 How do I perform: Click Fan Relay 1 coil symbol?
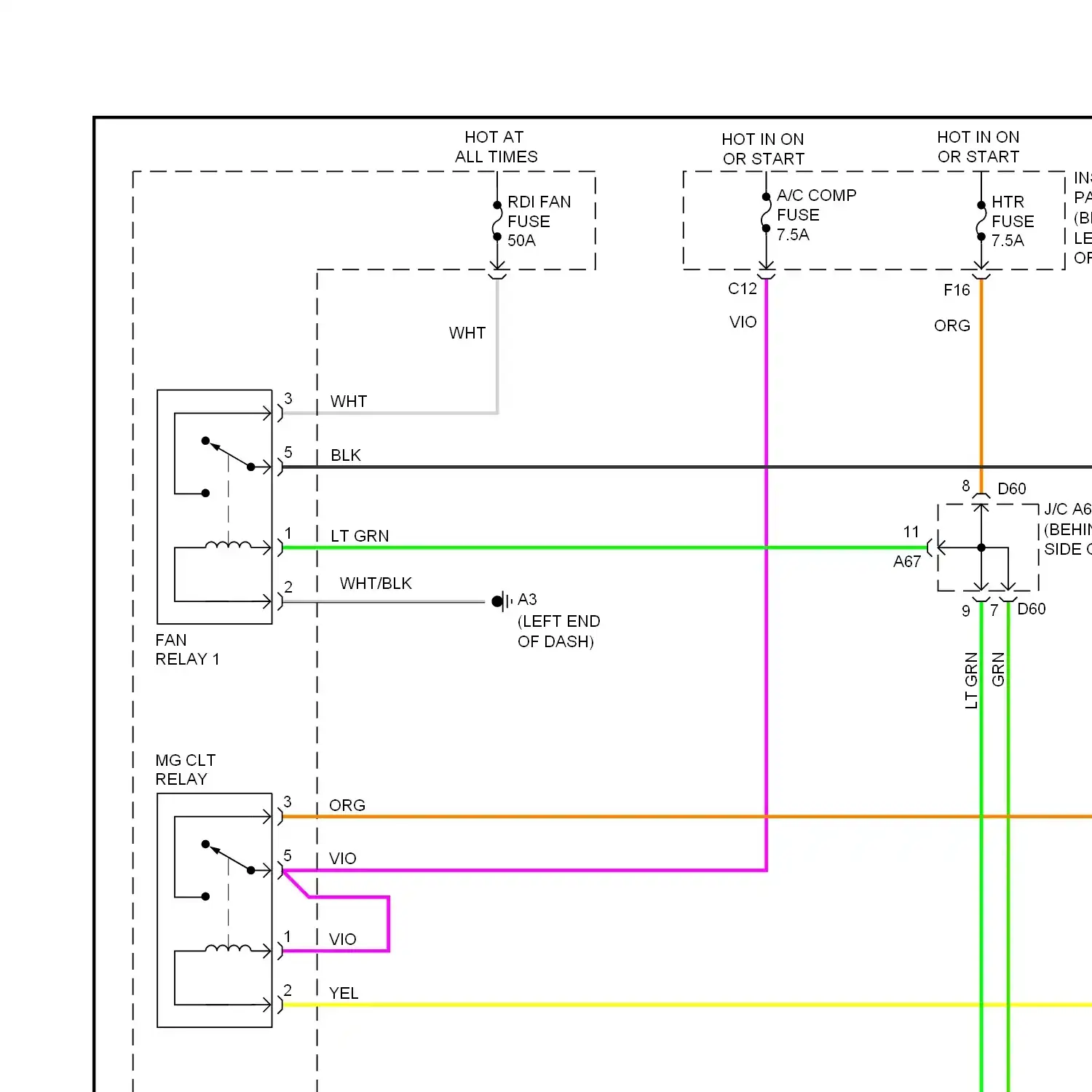[x=228, y=545]
